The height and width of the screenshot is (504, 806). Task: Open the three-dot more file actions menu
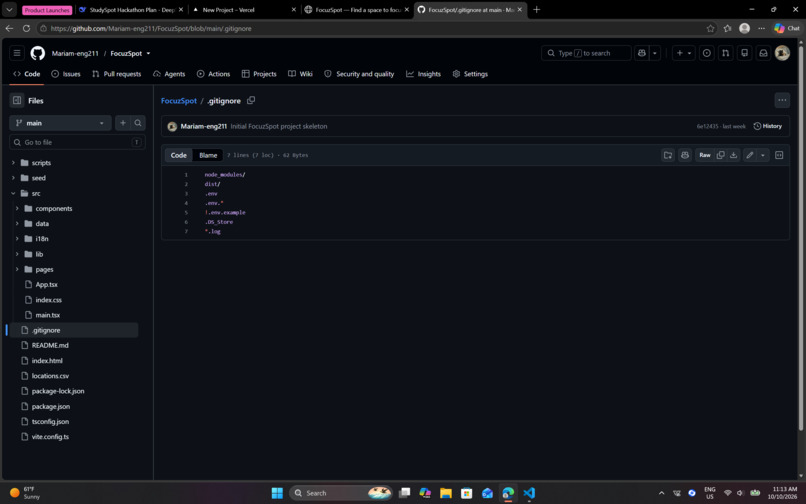[x=782, y=100]
